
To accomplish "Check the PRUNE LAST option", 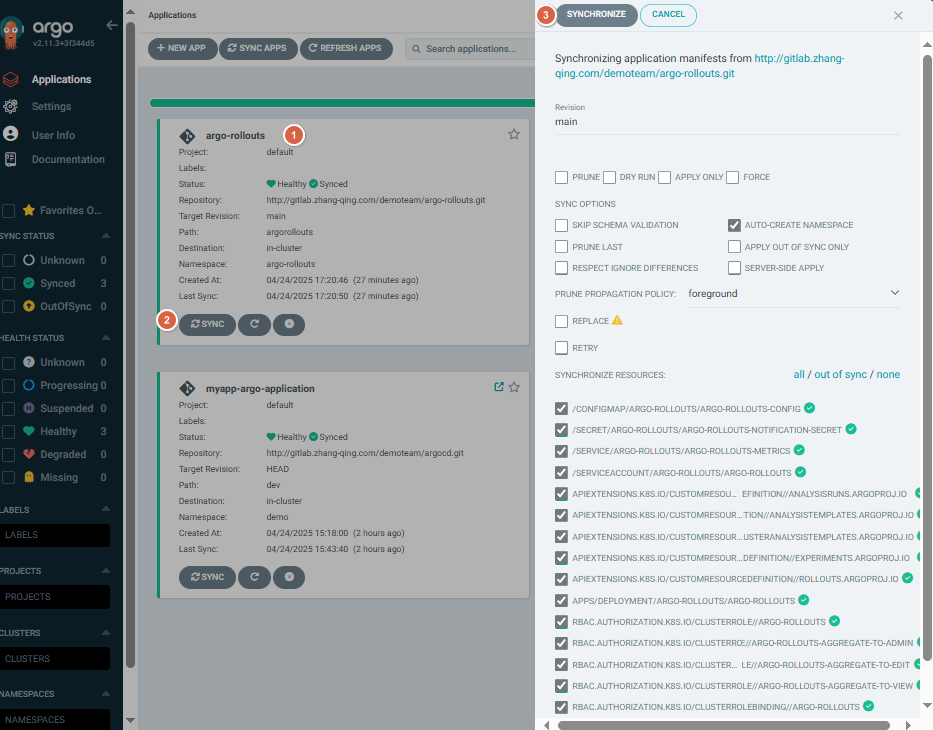I will [x=561, y=247].
